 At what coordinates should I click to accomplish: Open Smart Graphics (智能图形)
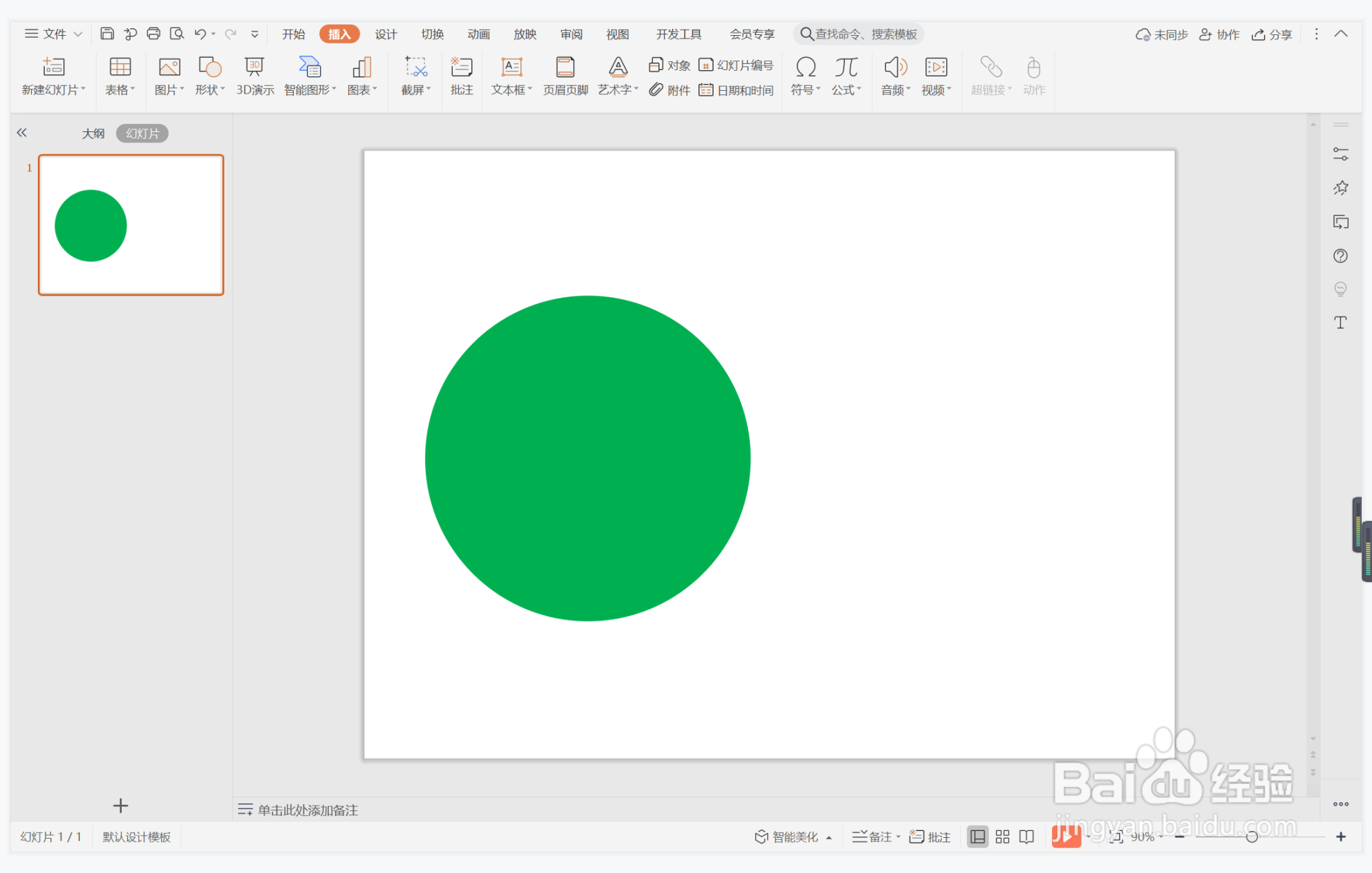tap(310, 76)
